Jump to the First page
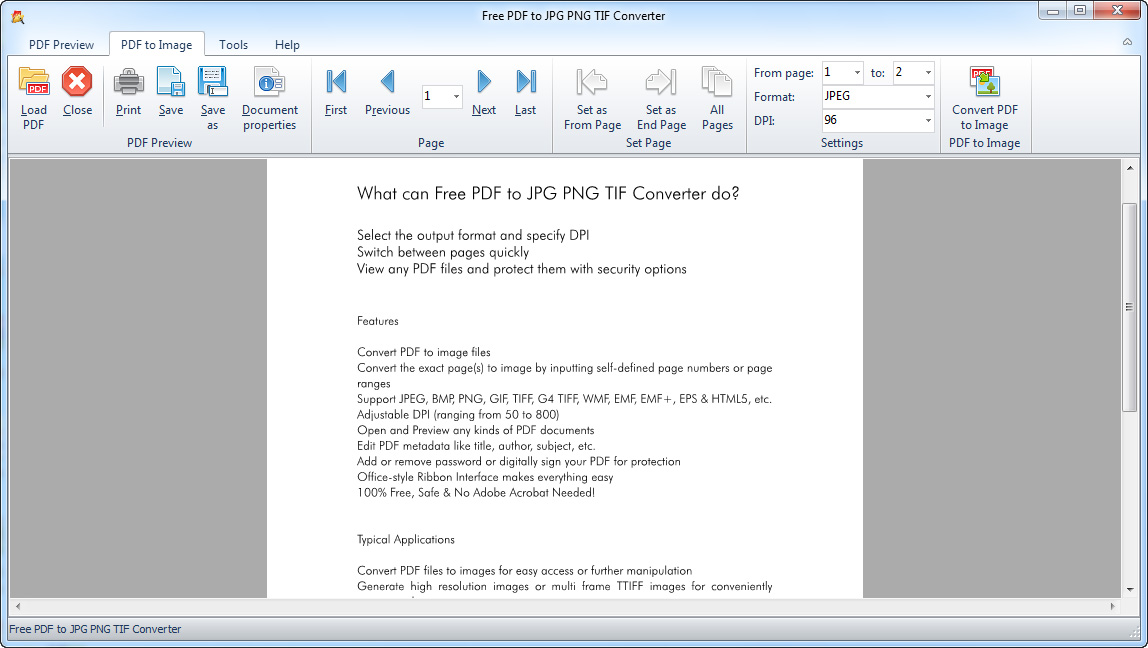The image size is (1148, 648). coord(336,81)
